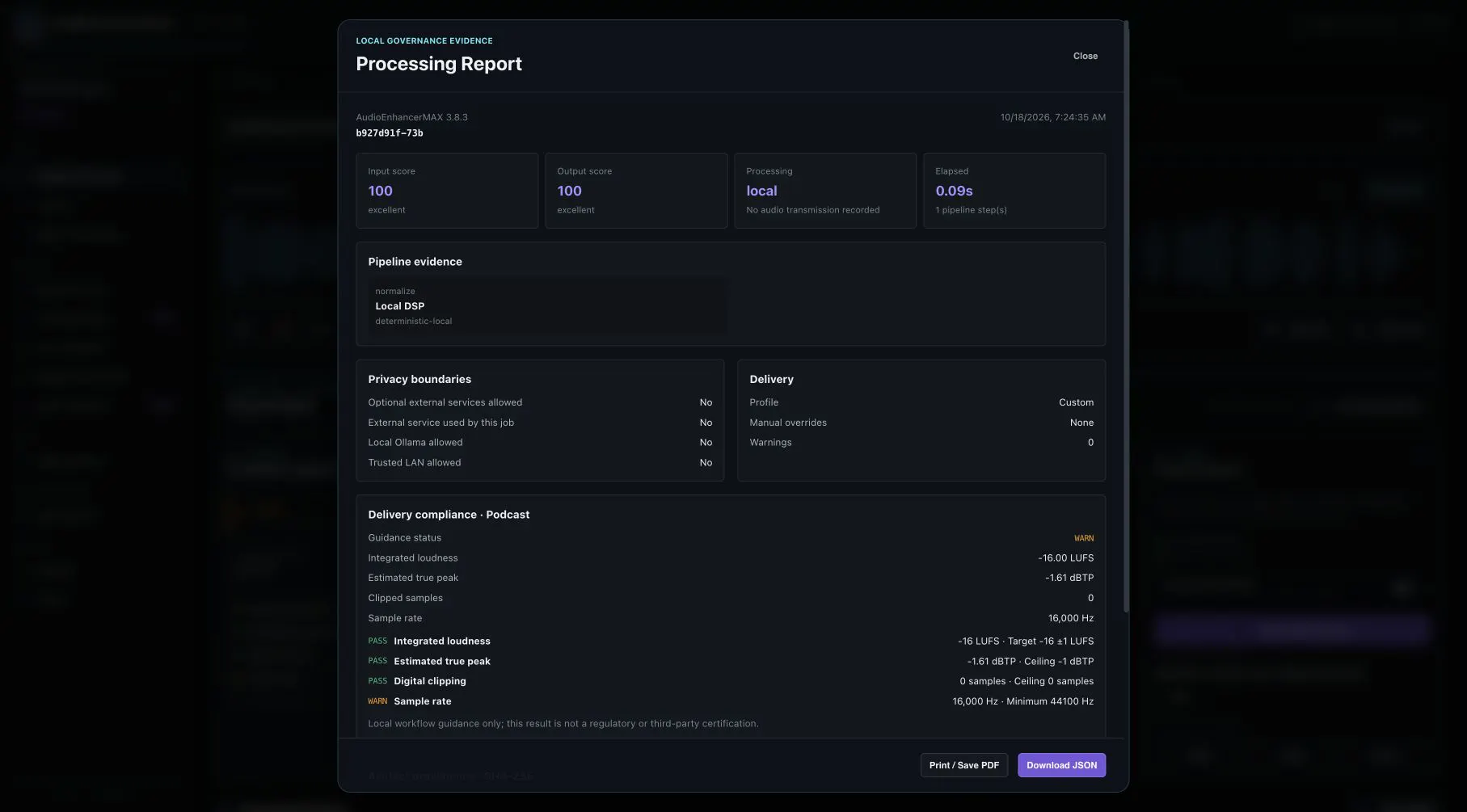Viewport: 1467px width, 812px height.
Task: Click the job ID b927d91f-73b
Action: click(x=390, y=133)
